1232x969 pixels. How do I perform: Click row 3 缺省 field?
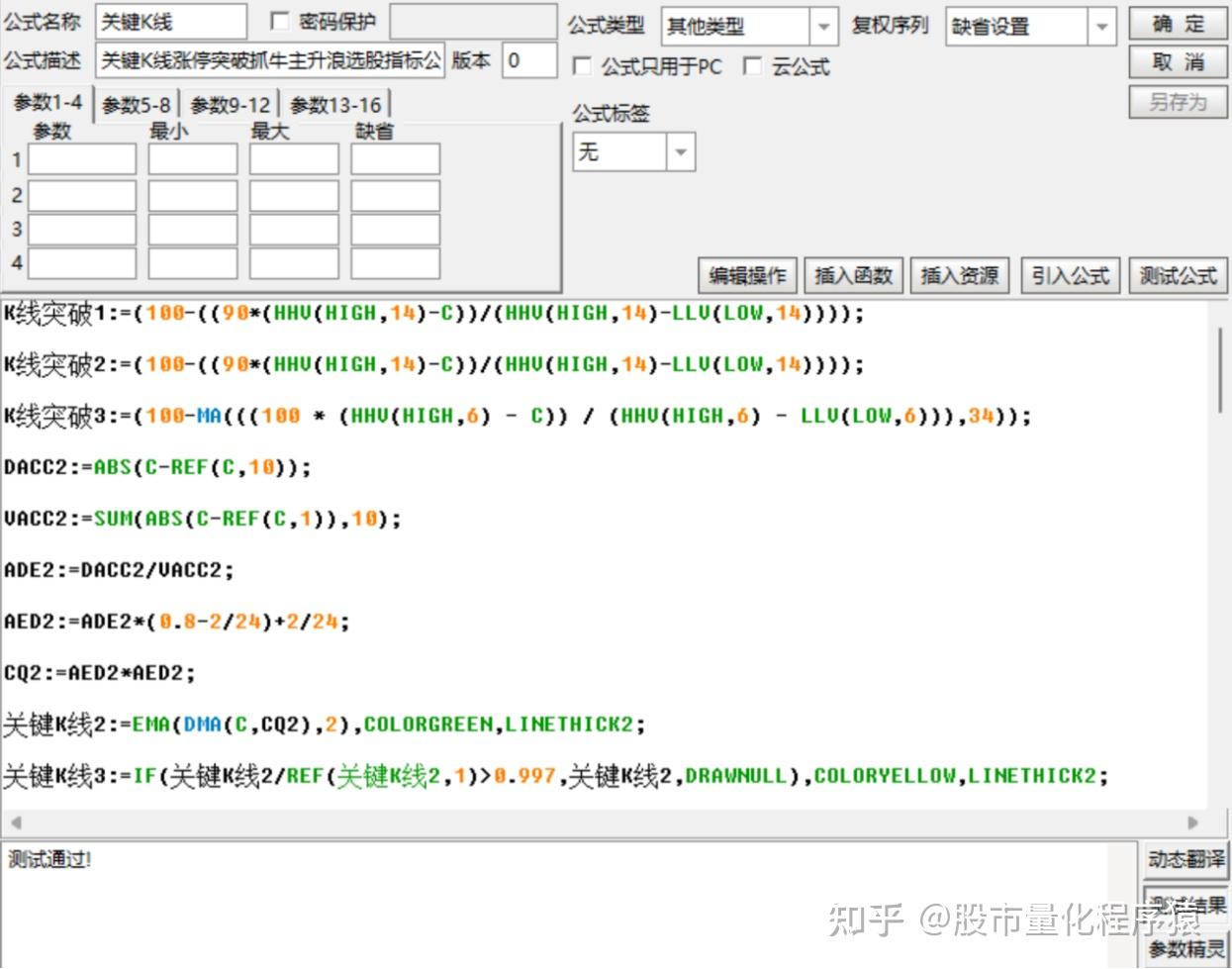396,230
